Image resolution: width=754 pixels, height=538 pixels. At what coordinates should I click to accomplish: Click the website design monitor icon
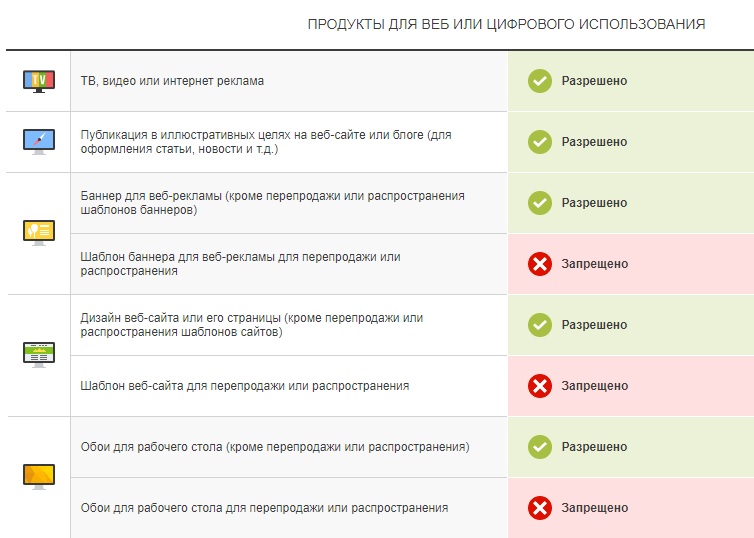38,354
